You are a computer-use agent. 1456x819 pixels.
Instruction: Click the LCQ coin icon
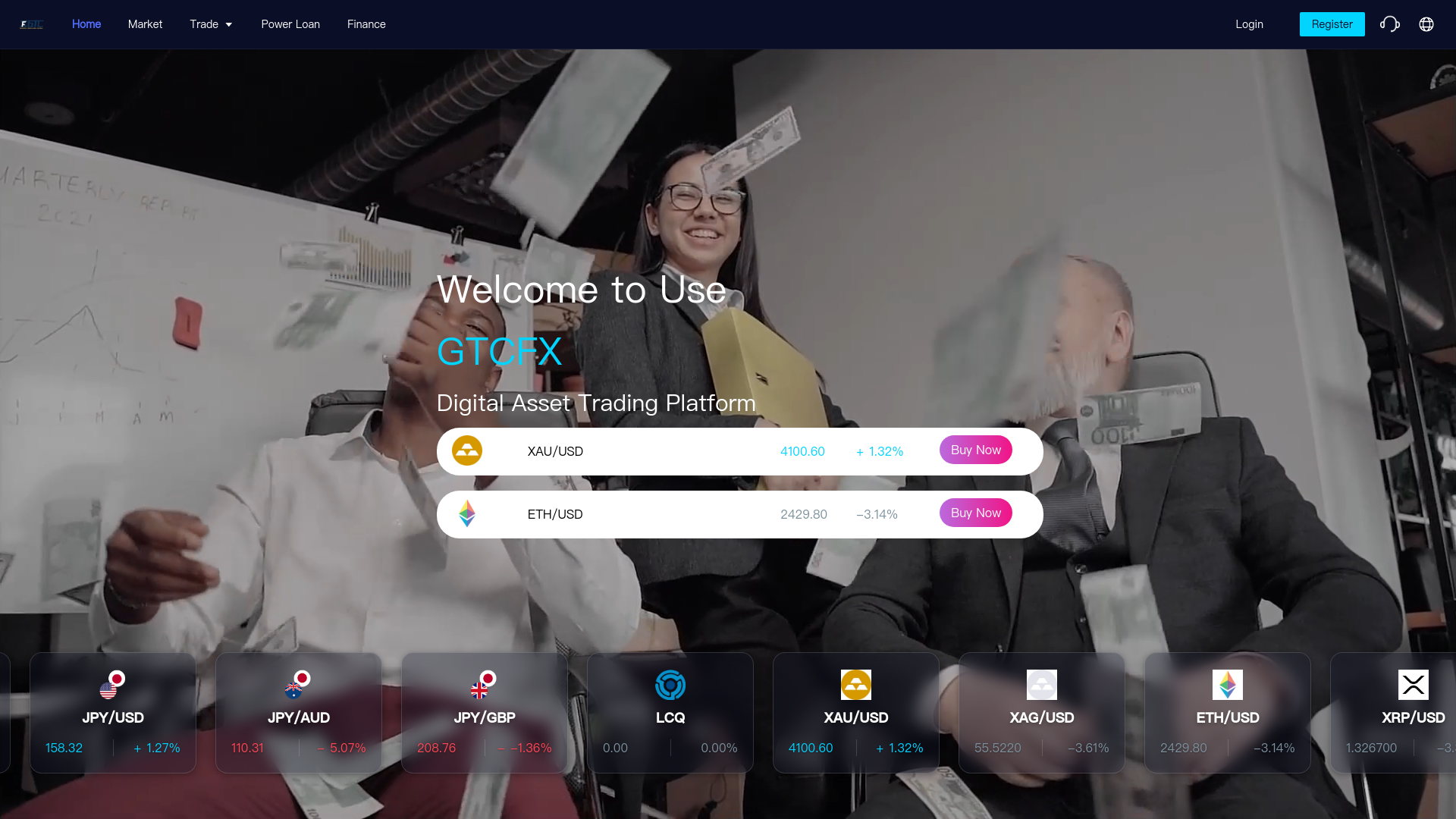670,685
